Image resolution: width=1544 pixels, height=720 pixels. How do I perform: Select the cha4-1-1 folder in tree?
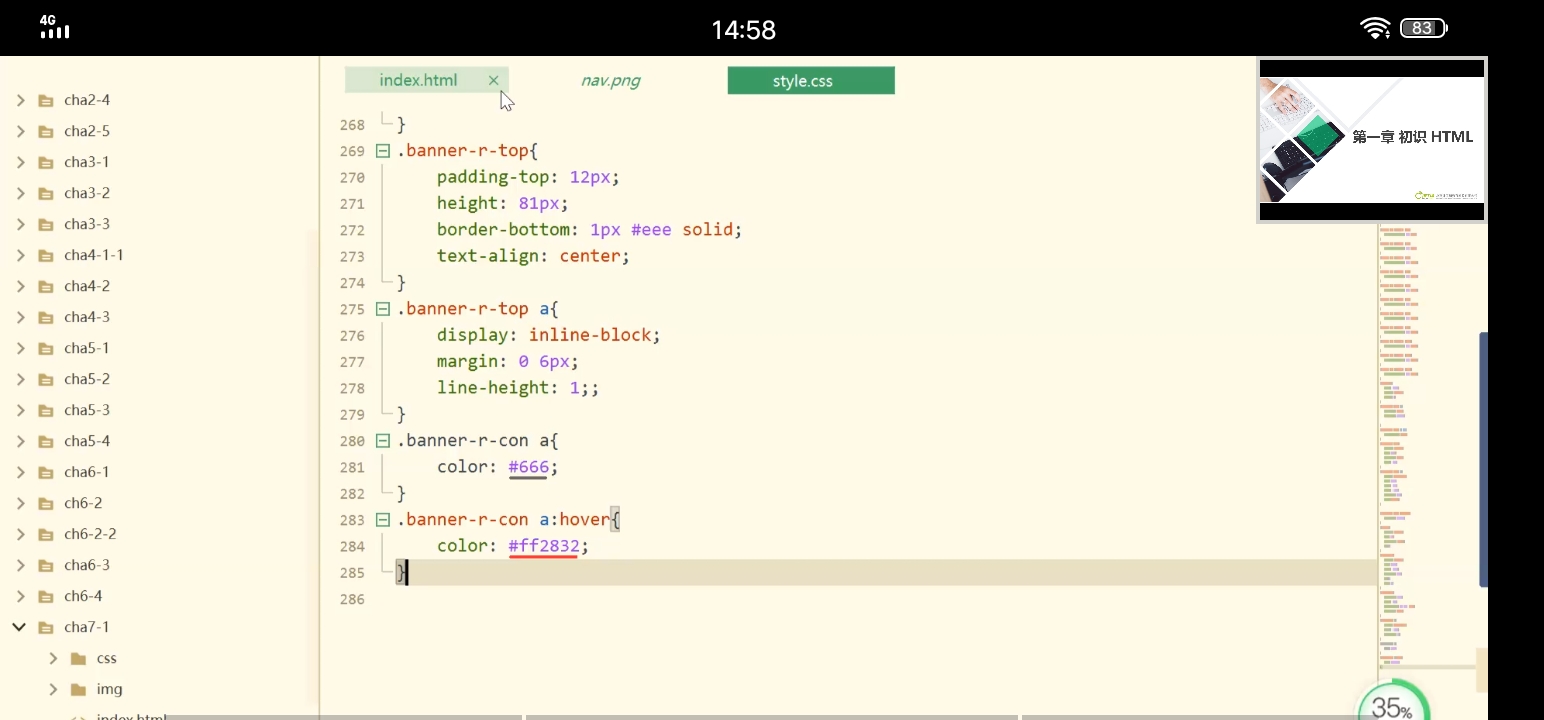[93, 255]
